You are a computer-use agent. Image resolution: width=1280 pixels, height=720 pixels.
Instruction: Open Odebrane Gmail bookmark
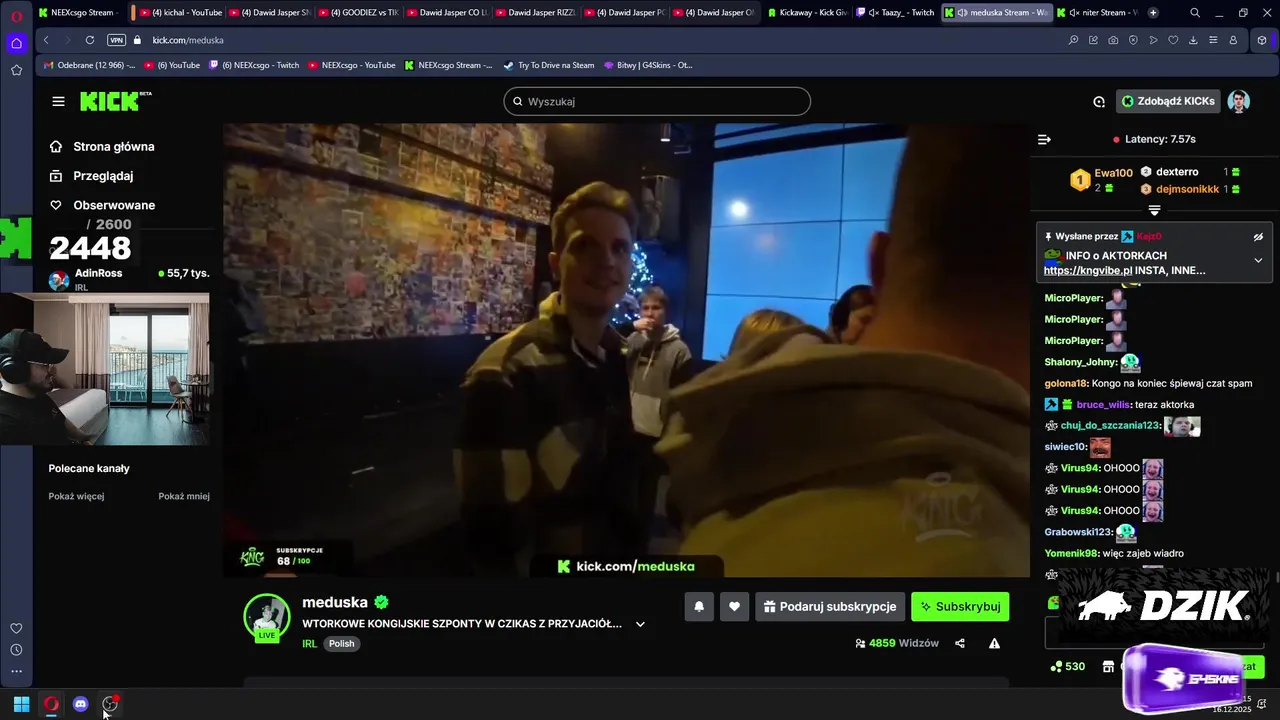(x=90, y=65)
